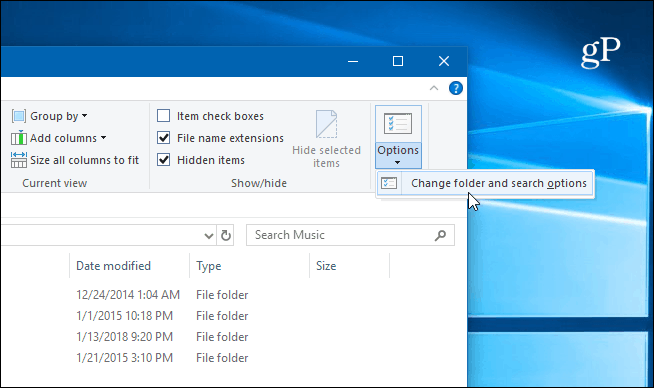Expand the Options dropdown arrow
The image size is (654, 388).
(398, 162)
